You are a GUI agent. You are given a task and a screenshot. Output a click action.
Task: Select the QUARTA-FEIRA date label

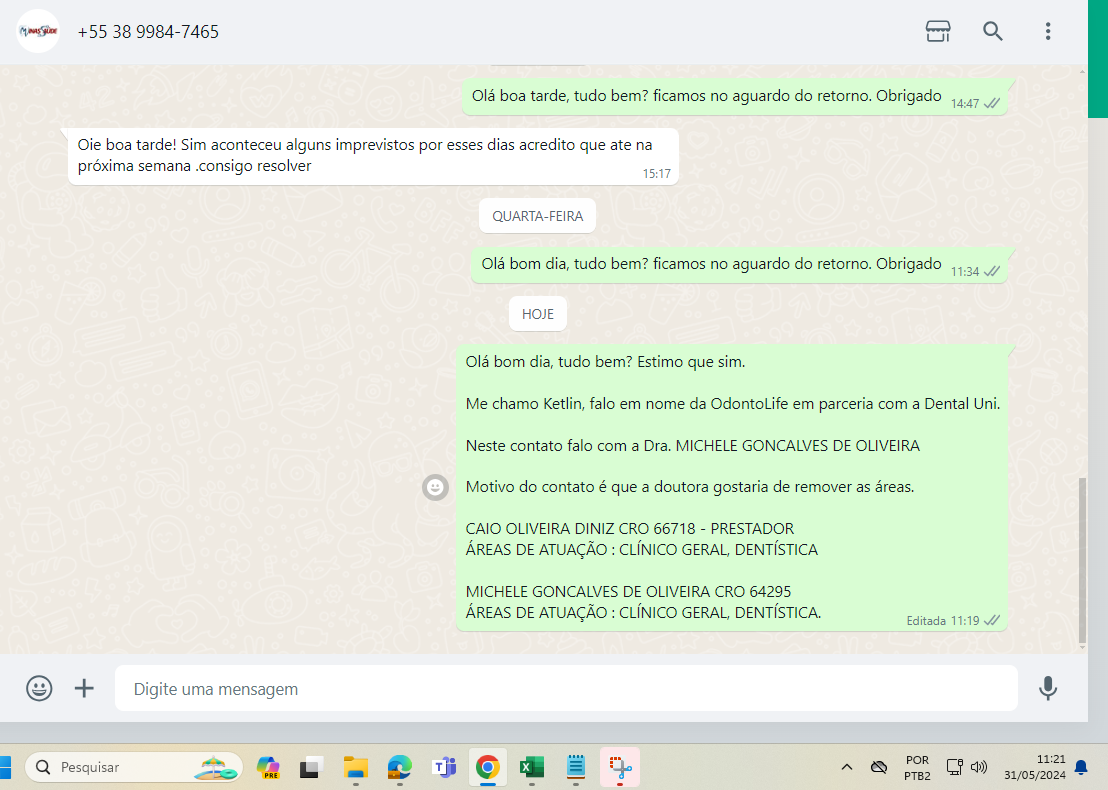tap(537, 216)
